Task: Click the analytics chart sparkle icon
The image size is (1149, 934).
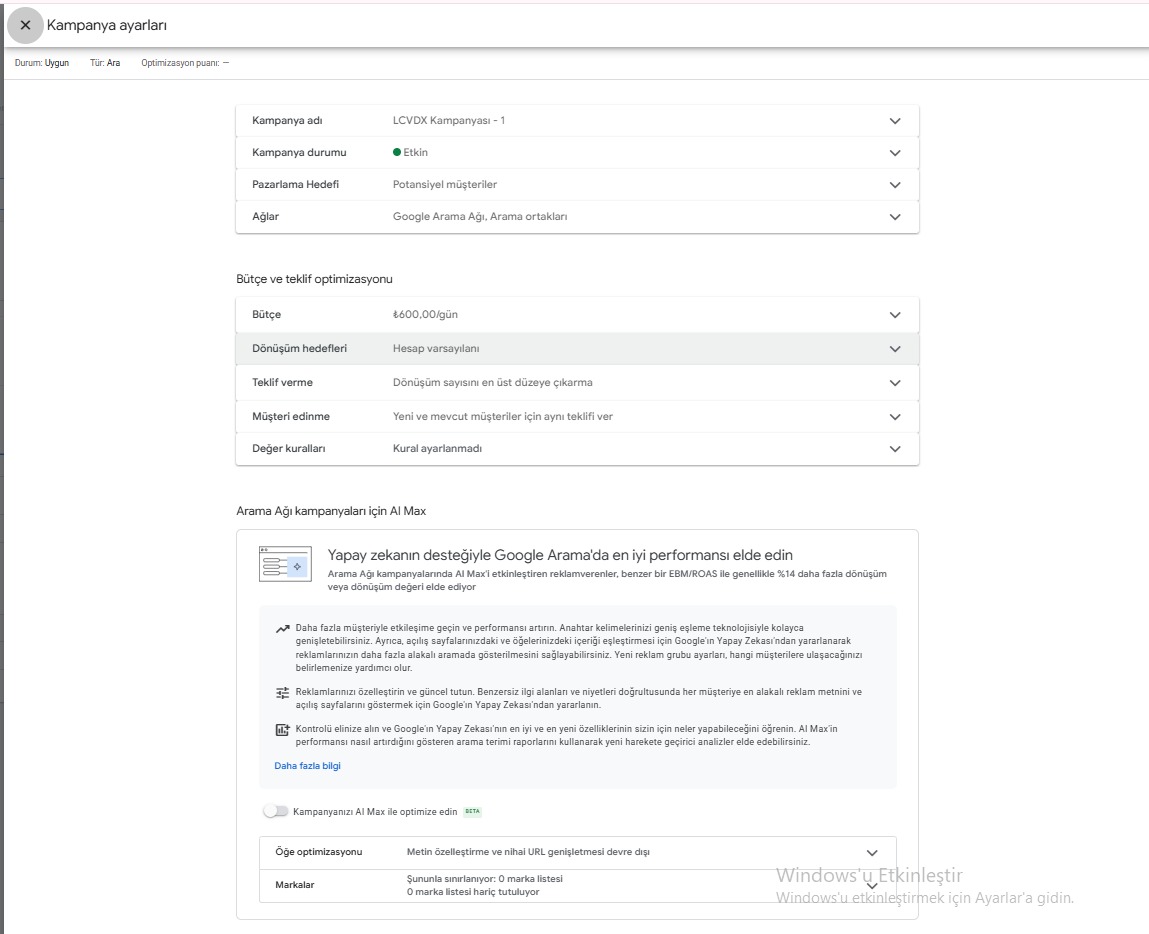Action: 282,730
